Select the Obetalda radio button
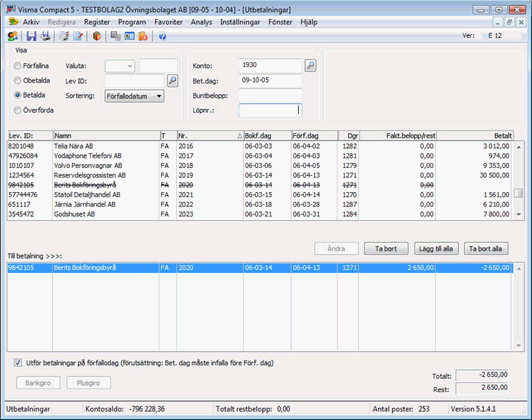The height and width of the screenshot is (420, 532). (17, 80)
